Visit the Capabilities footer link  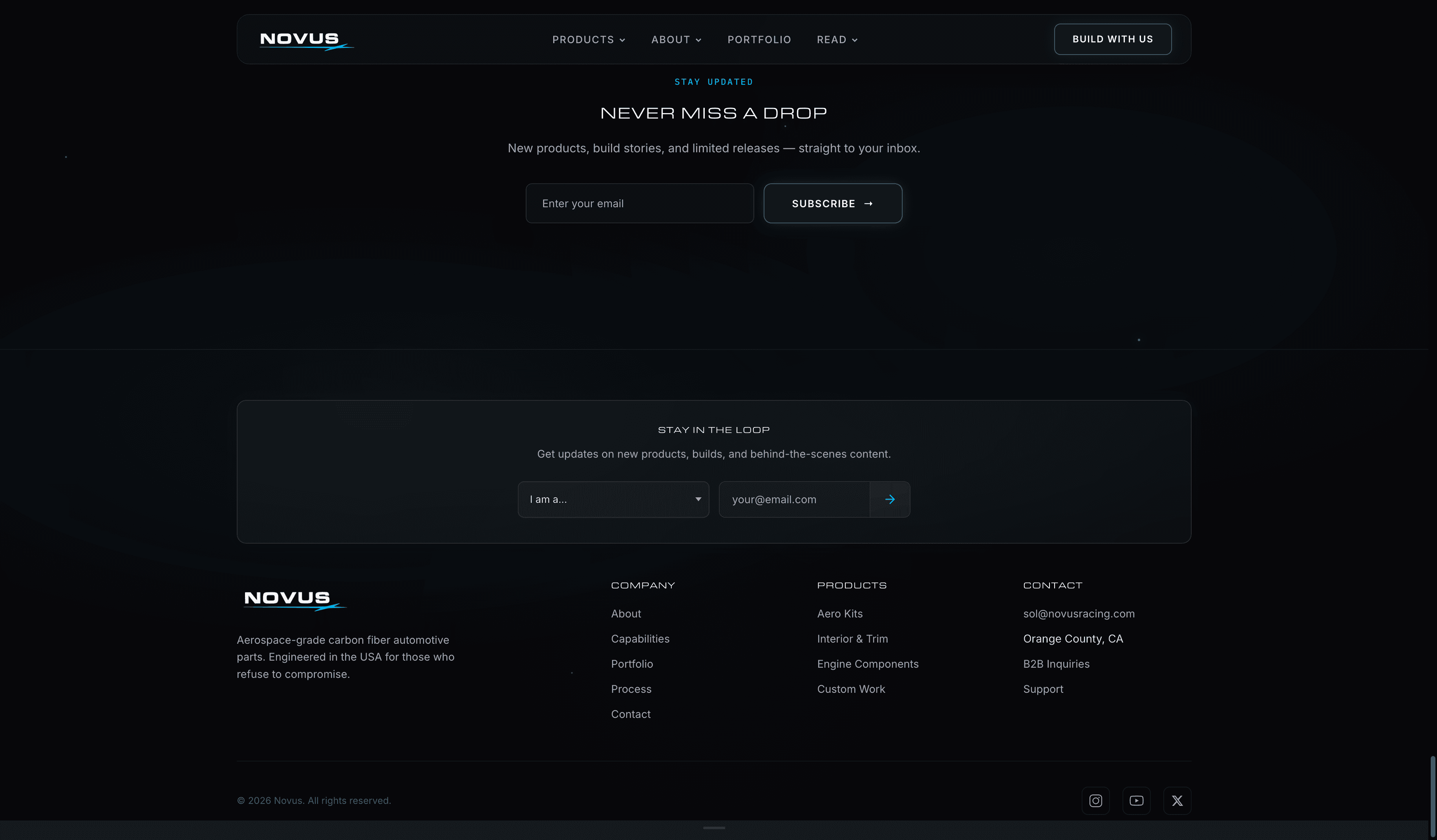[640, 639]
